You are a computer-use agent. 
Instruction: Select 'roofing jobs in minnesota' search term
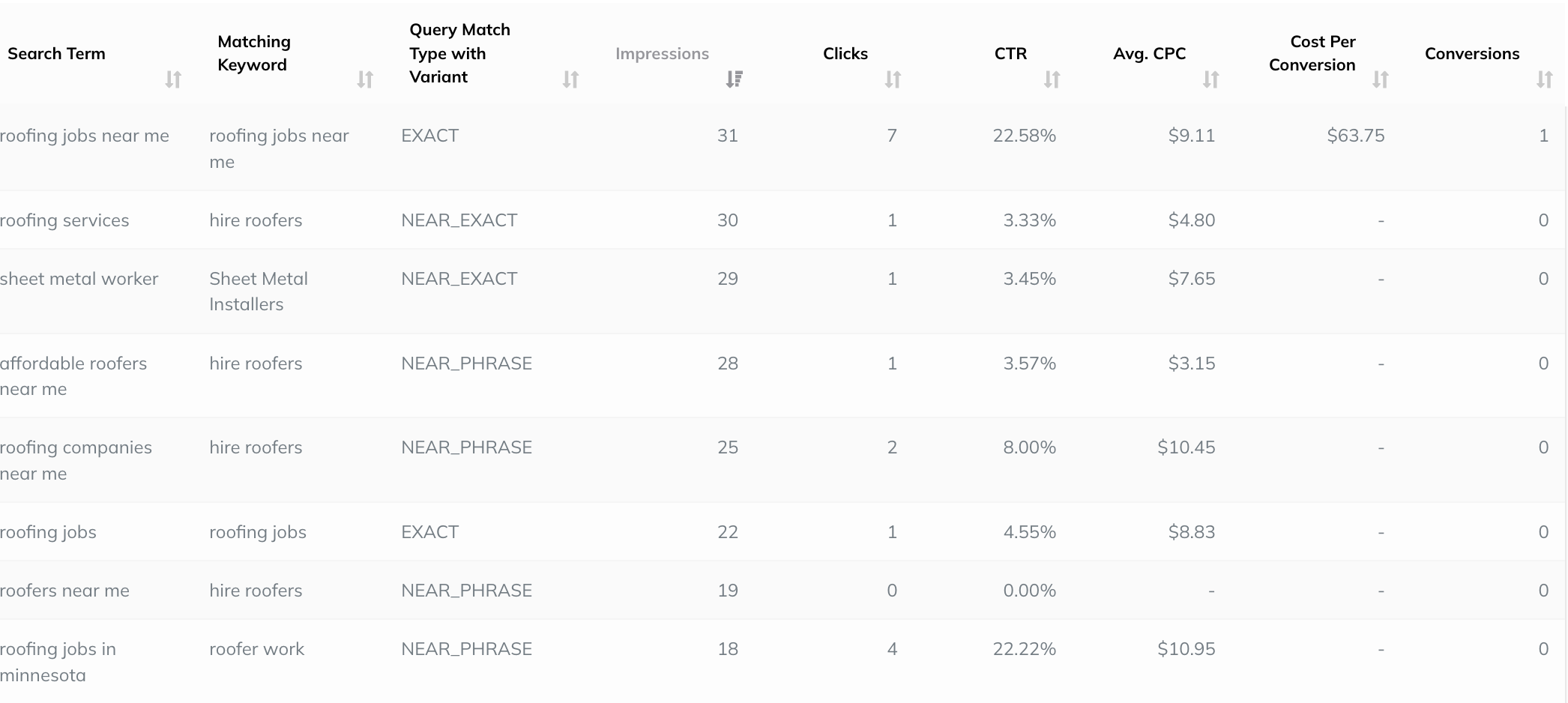click(x=58, y=662)
